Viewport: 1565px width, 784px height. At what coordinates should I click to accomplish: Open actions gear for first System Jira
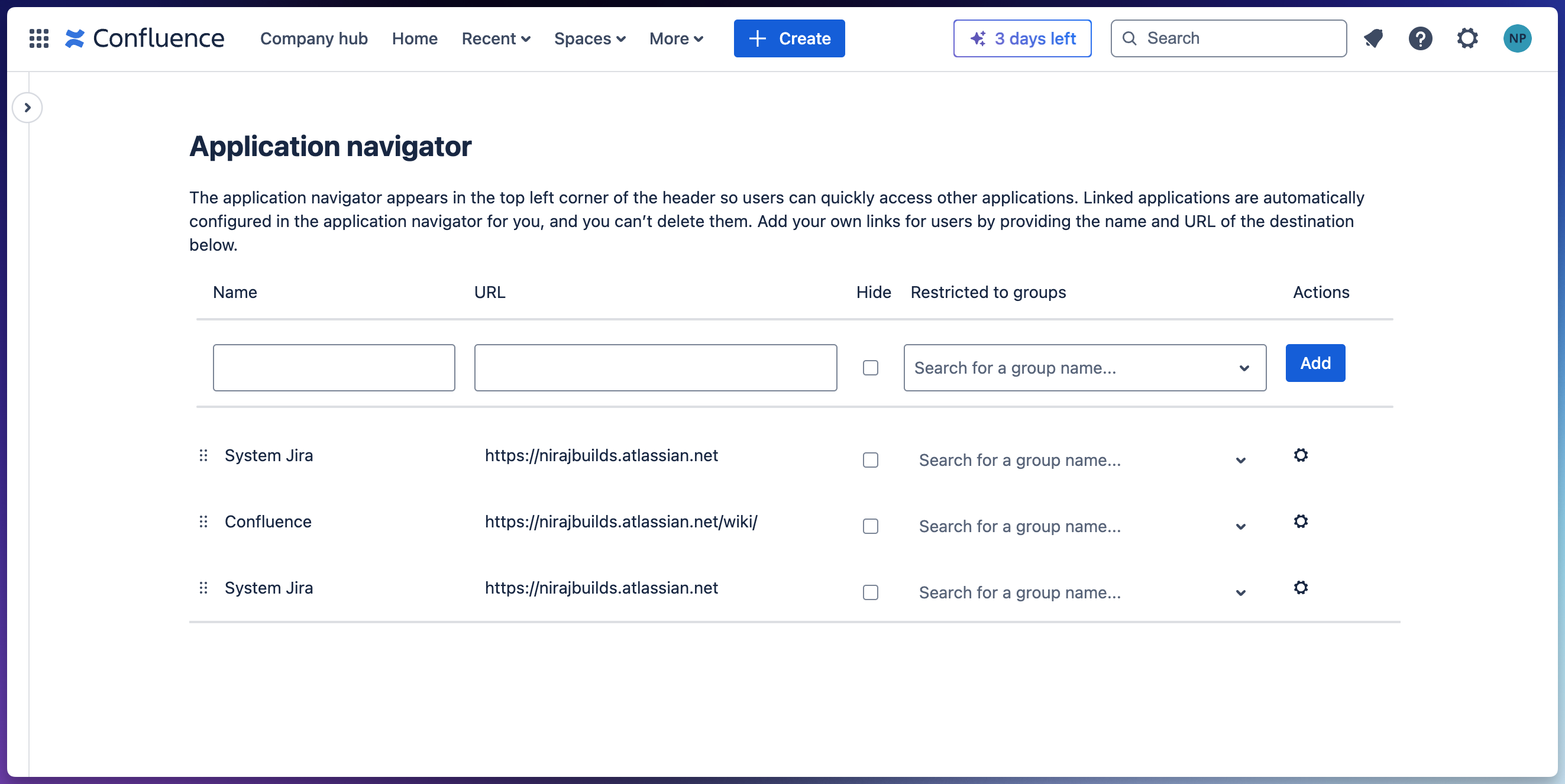(1300, 455)
